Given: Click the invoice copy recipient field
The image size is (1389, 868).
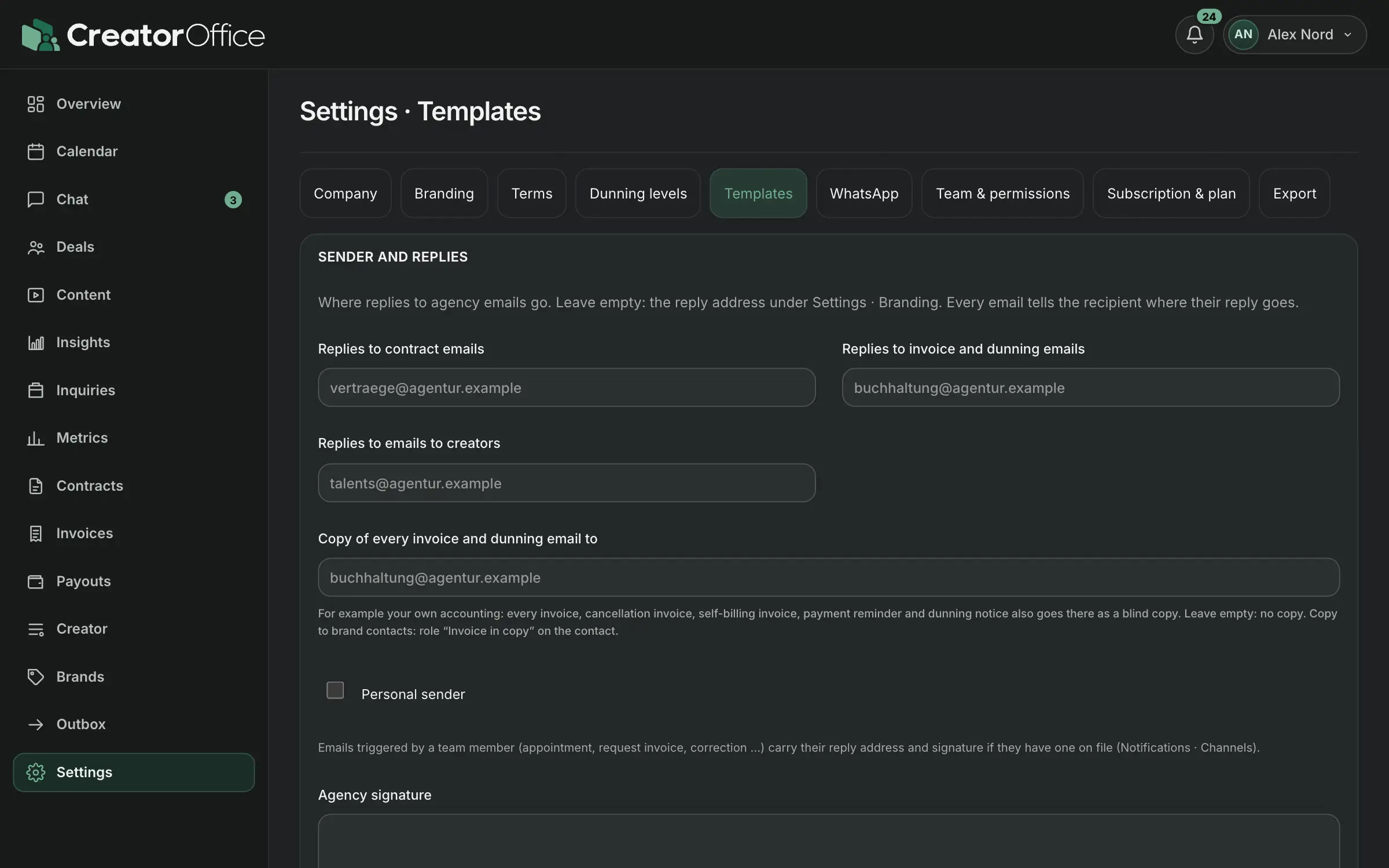Looking at the screenshot, I should (829, 577).
